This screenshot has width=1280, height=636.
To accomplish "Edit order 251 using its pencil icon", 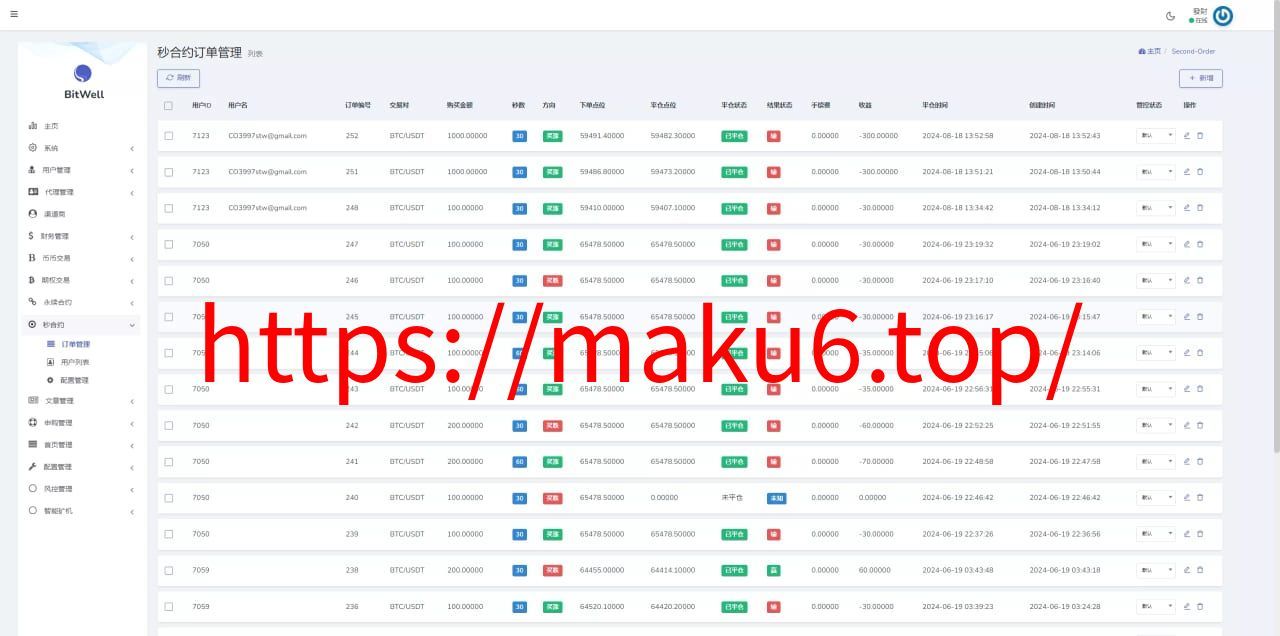I will coord(1187,171).
